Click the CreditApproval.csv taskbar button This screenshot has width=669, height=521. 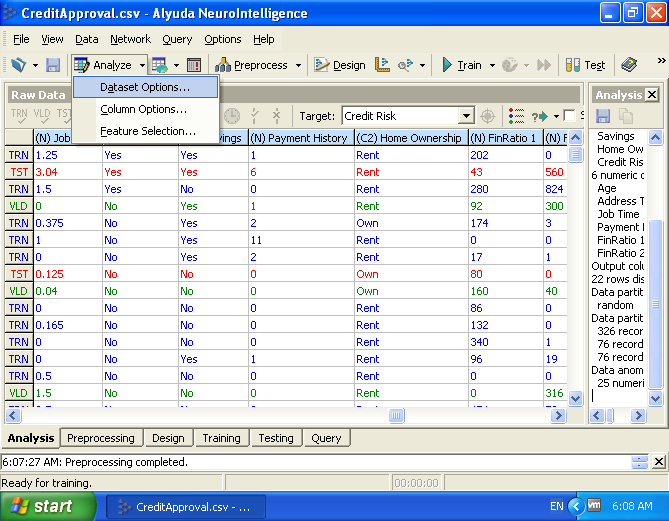186,506
